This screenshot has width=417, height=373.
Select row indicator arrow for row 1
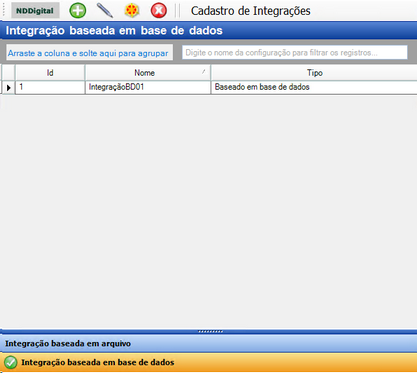pos(8,88)
